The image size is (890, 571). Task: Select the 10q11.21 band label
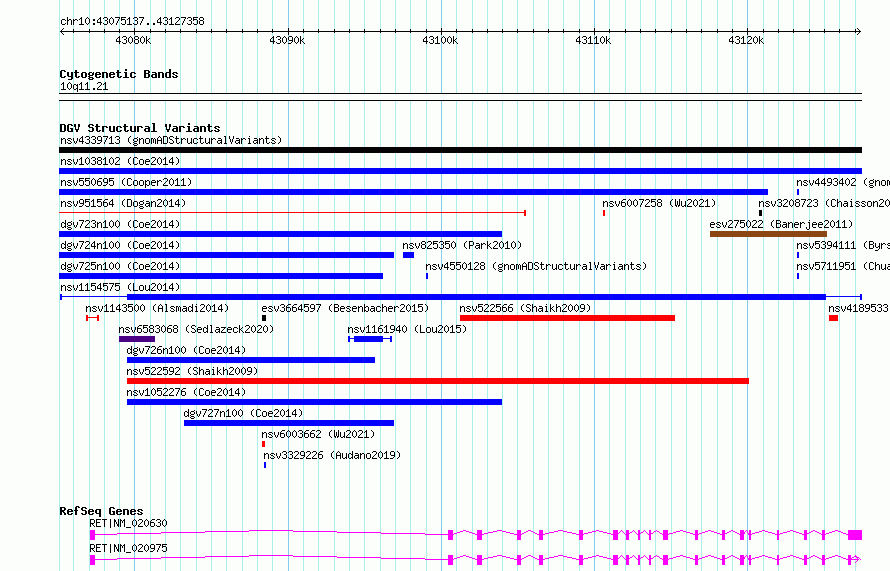coord(84,86)
